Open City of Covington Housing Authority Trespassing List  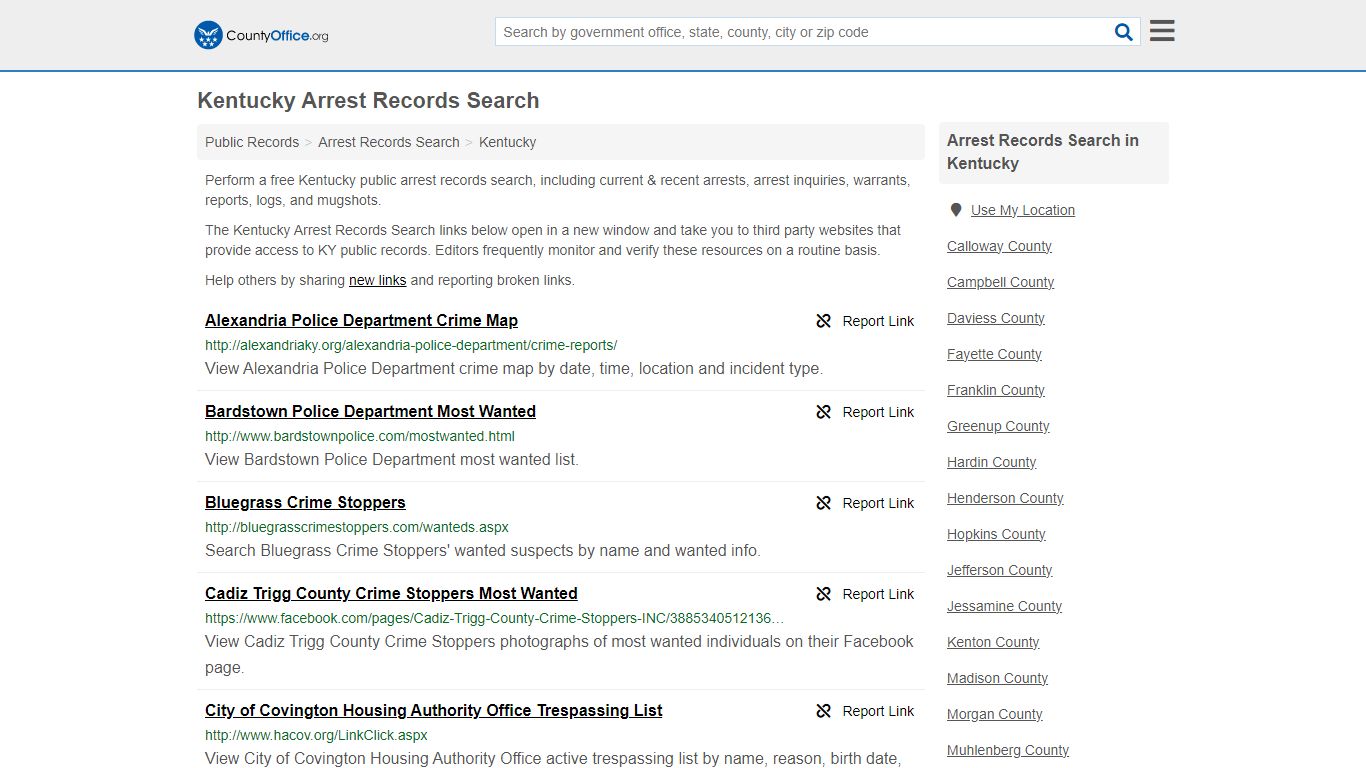[x=434, y=710]
